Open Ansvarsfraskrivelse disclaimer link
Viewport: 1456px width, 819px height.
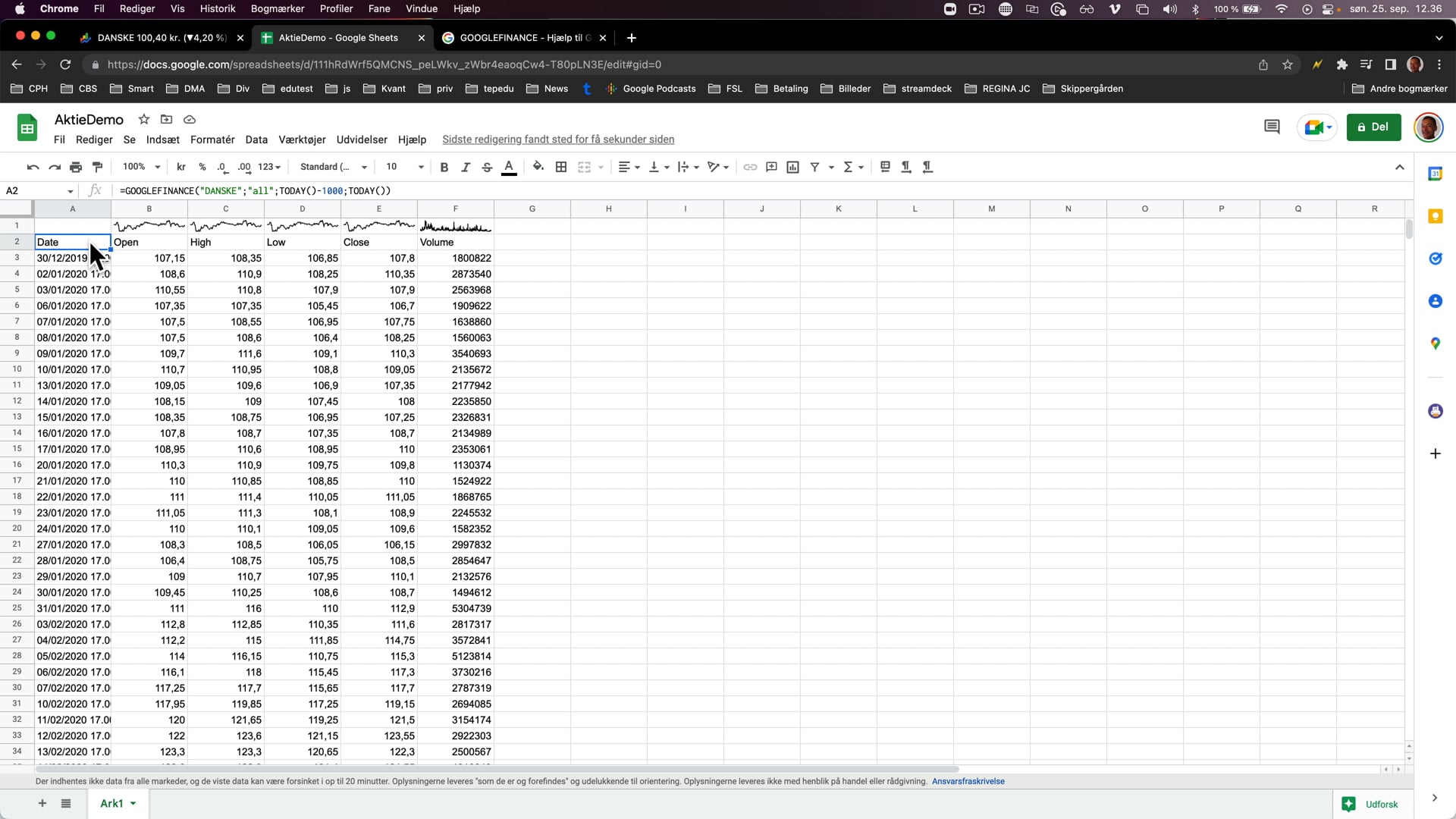click(968, 782)
